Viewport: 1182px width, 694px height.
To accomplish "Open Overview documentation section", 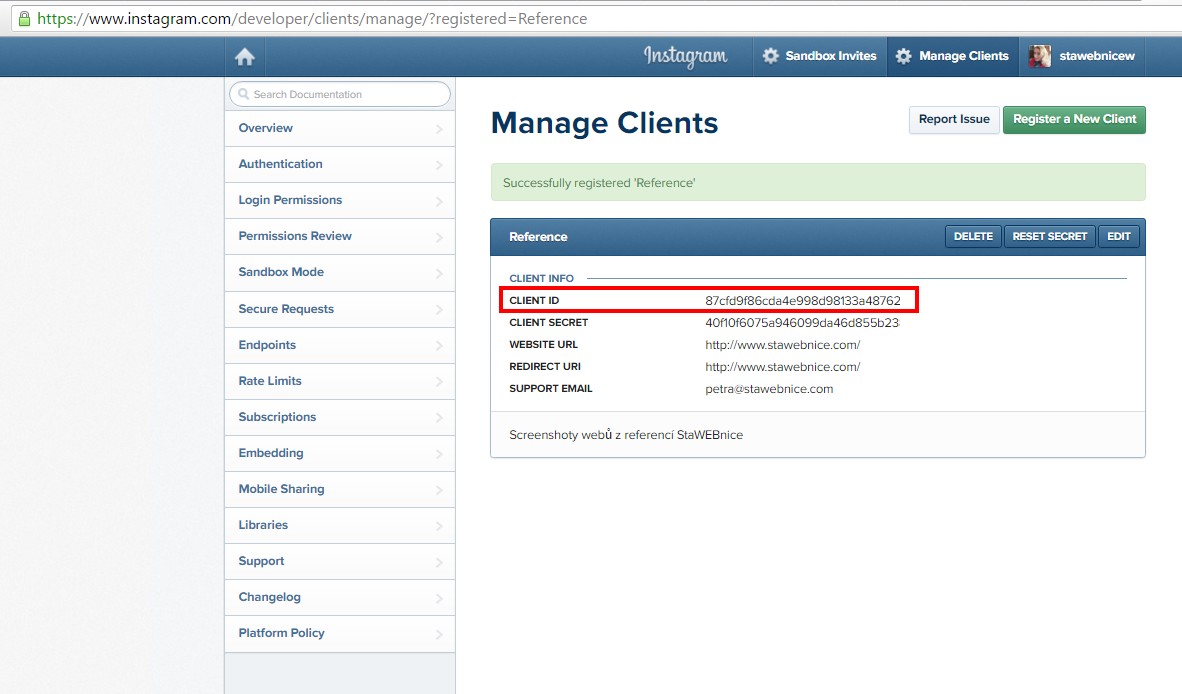I will (340, 128).
